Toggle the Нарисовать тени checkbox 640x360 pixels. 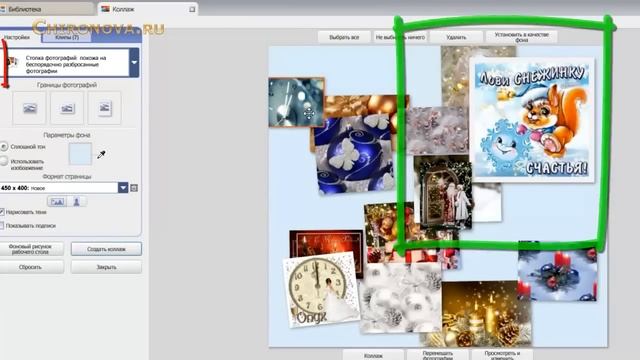[x=2, y=212]
